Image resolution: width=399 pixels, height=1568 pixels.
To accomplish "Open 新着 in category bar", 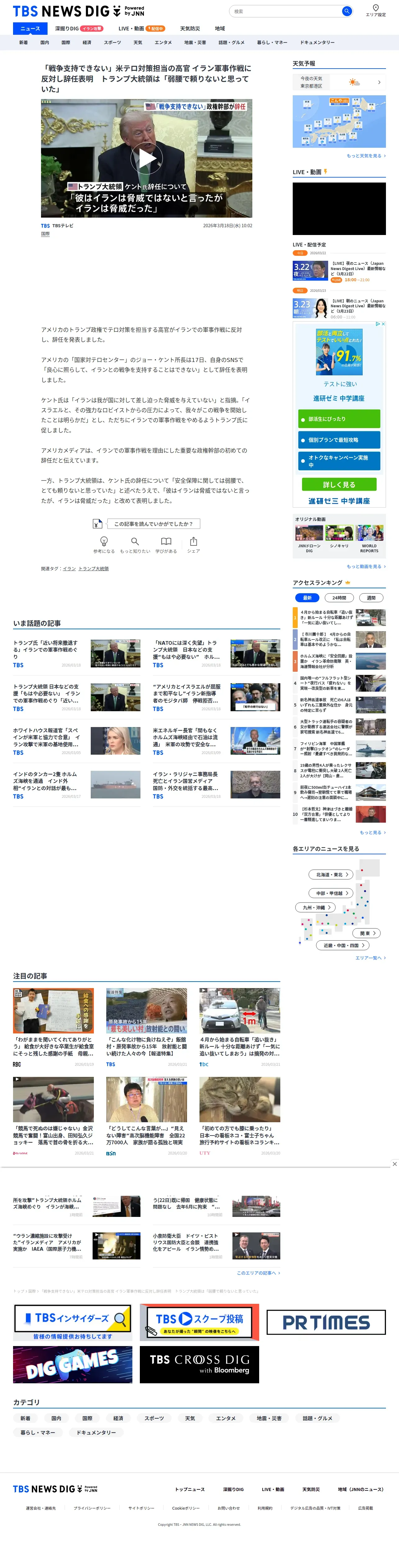I will tap(23, 43).
